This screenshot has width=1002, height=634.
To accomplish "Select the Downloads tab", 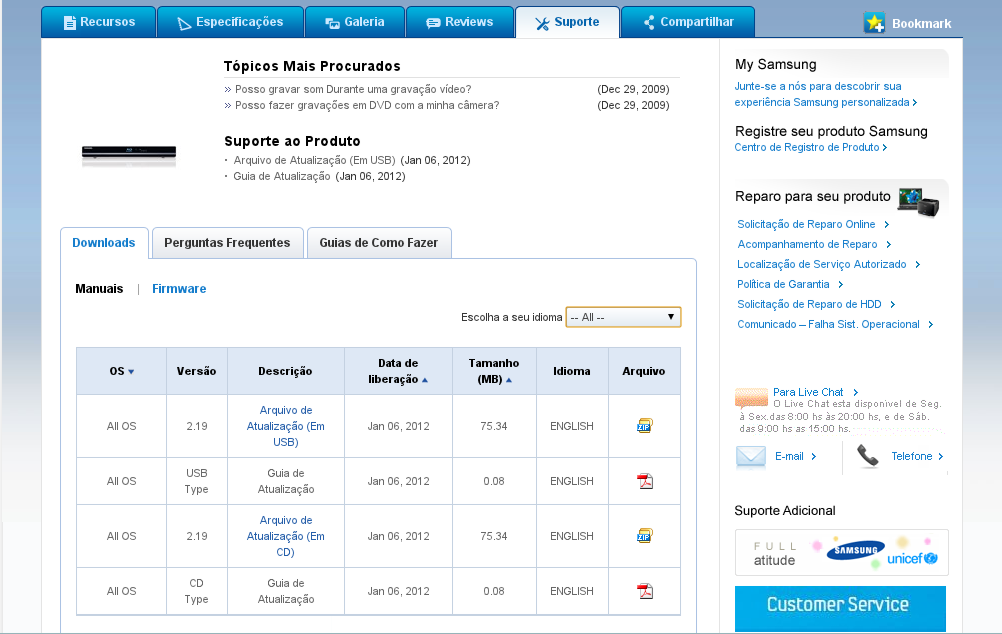I will 104,243.
